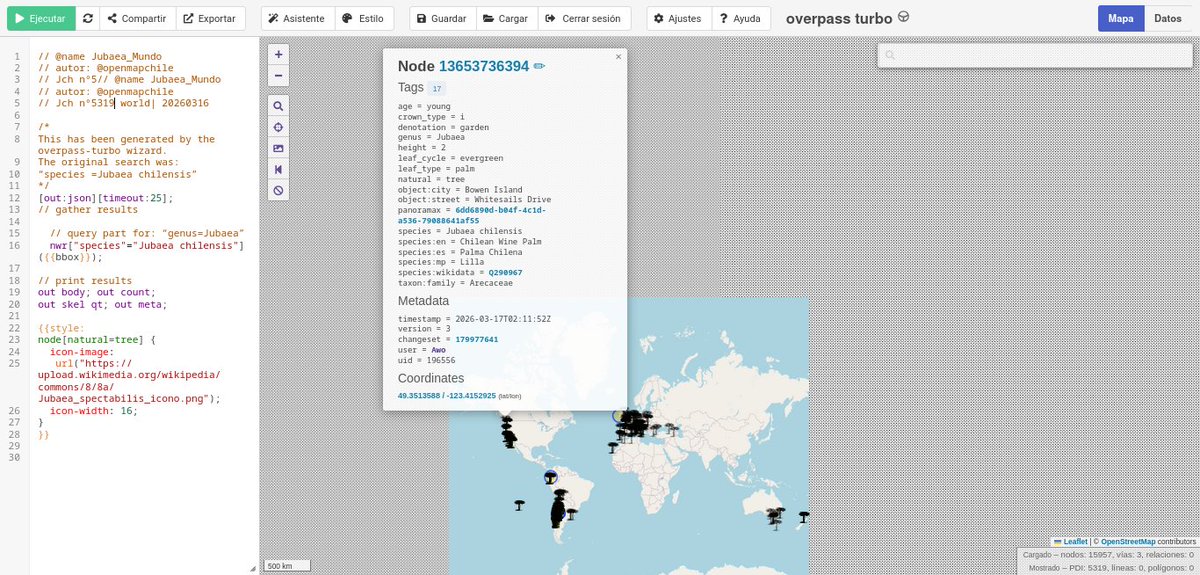Click the map image overlay icon
This screenshot has height=575, width=1200.
[x=278, y=148]
